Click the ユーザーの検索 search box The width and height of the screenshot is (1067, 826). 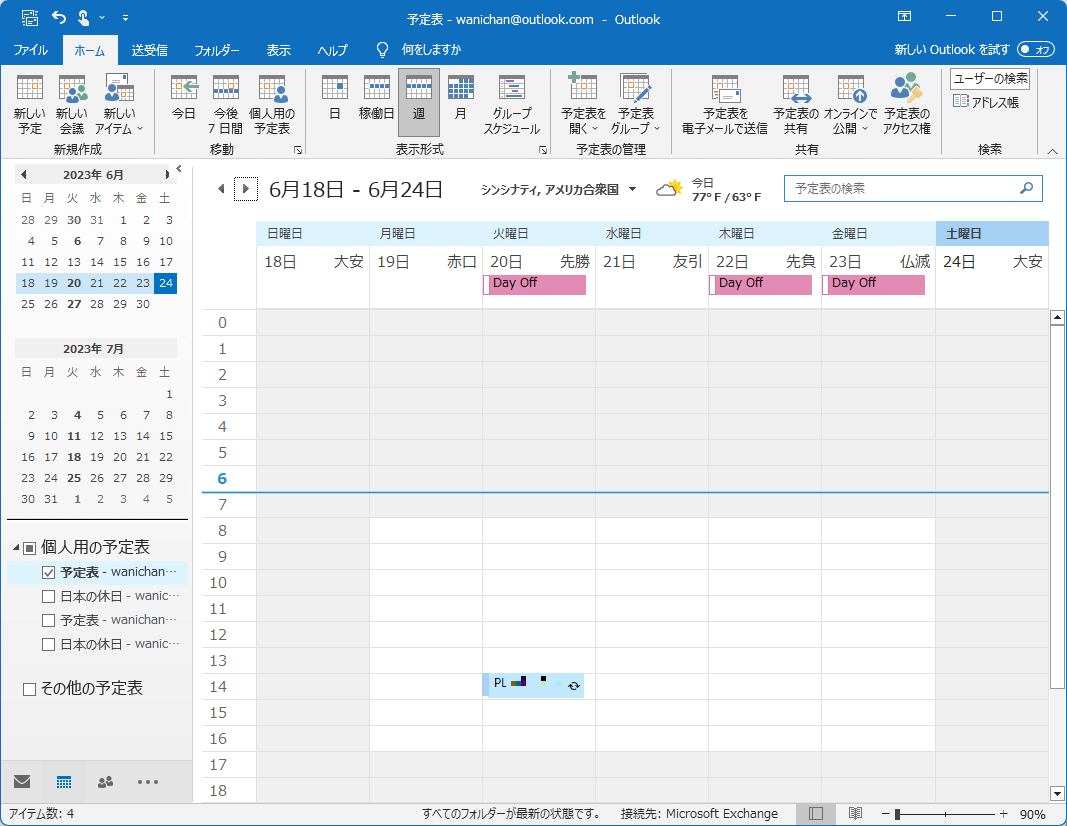[x=989, y=79]
